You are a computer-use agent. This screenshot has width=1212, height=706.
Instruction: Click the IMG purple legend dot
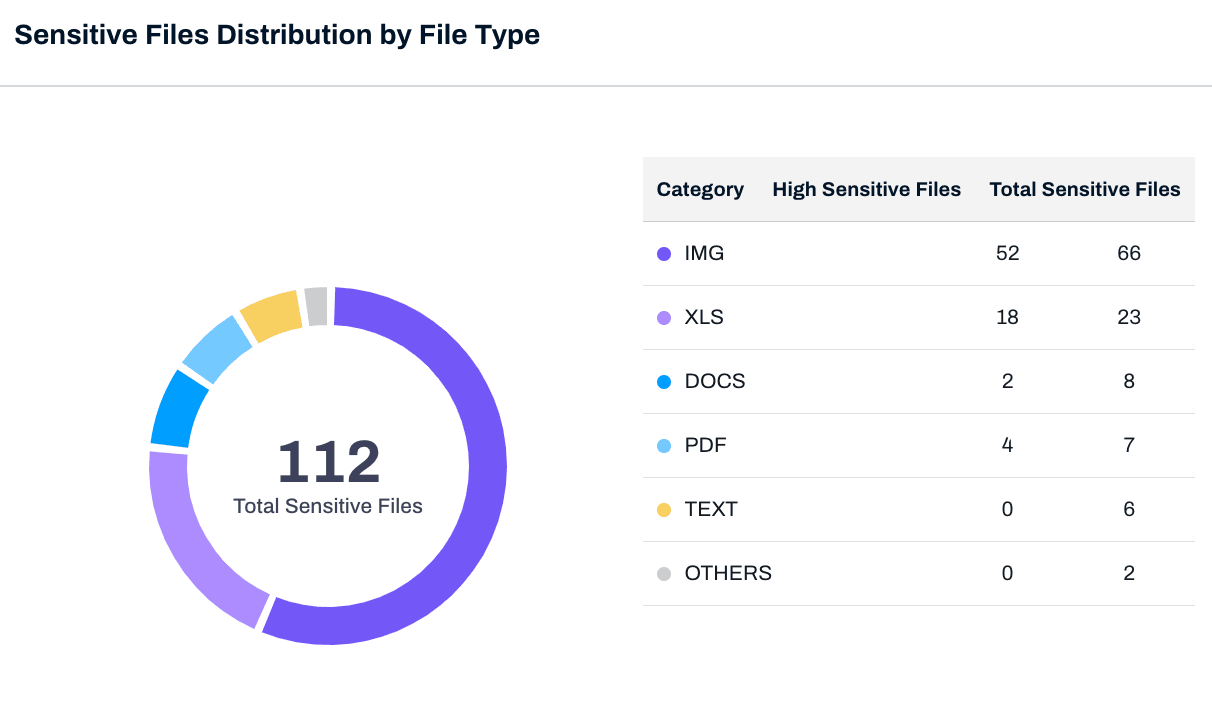664,254
